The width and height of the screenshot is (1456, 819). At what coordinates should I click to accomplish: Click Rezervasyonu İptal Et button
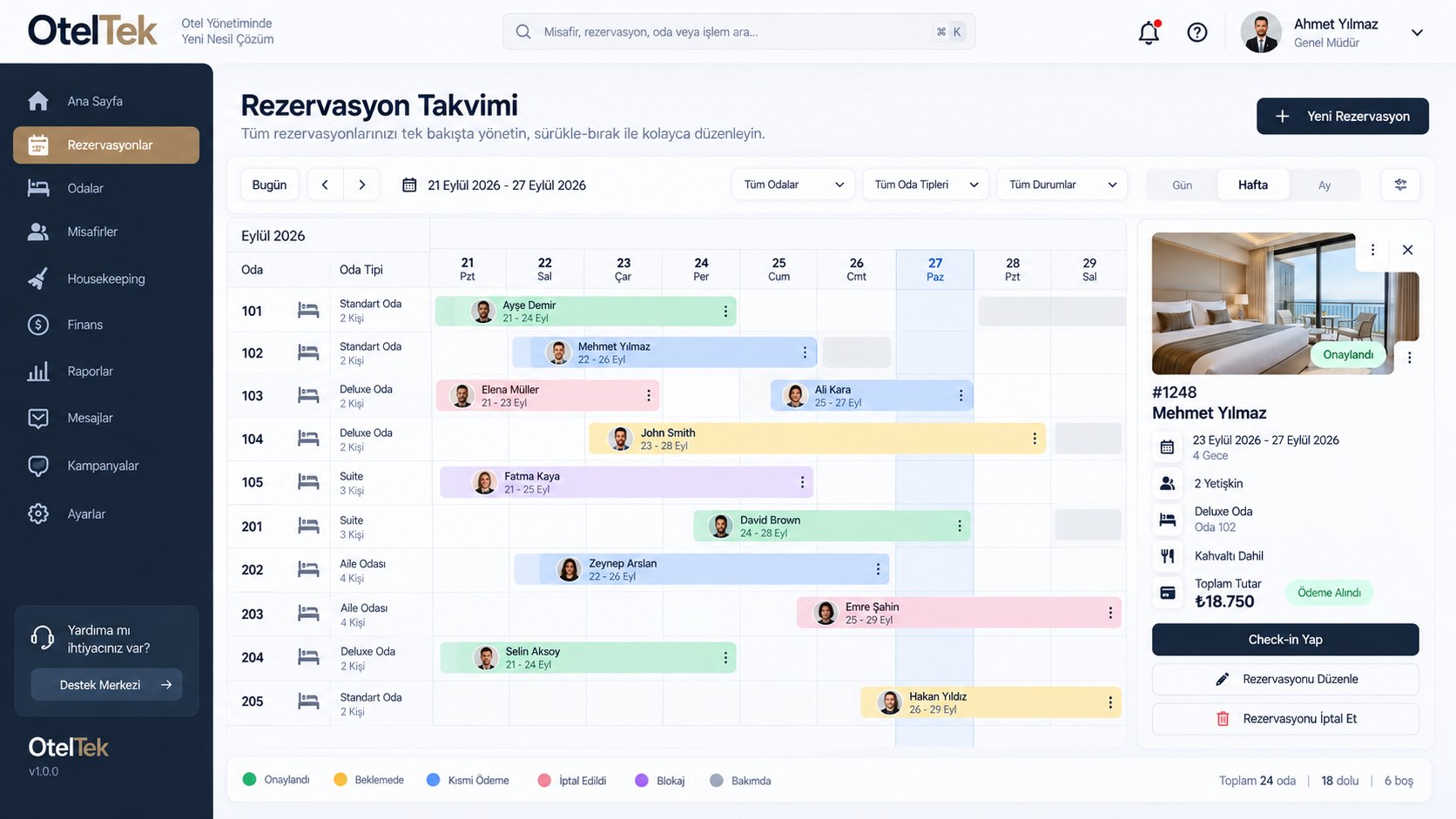click(x=1285, y=719)
